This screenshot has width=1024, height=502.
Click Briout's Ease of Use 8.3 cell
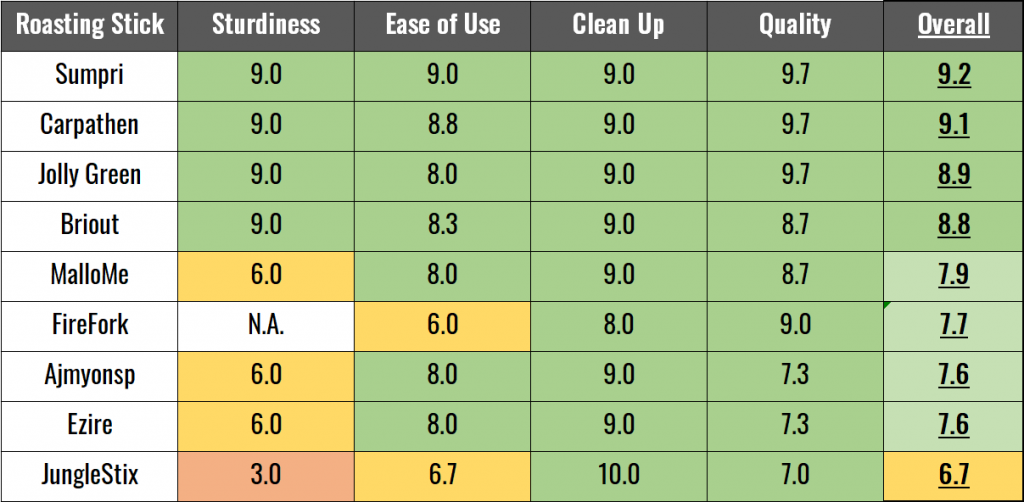[442, 226]
